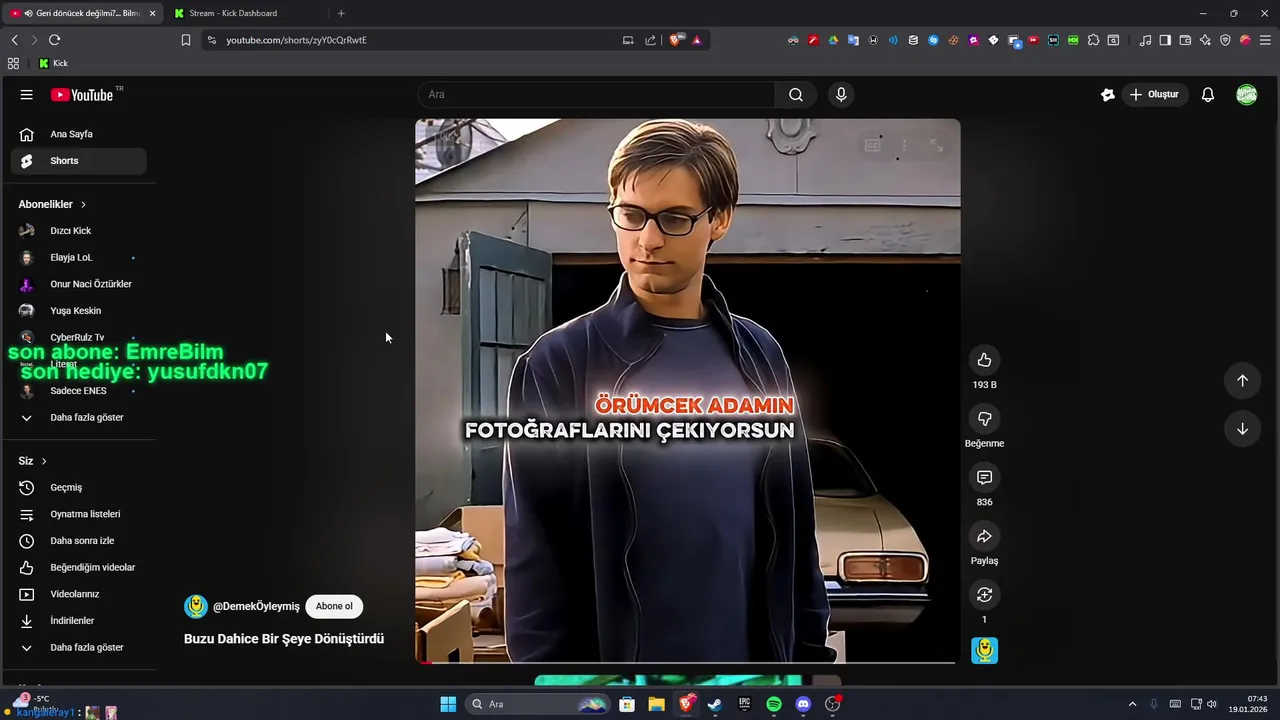The width and height of the screenshot is (1280, 720).
Task: Open Oynatma listeleri playlists
Action: click(79, 514)
